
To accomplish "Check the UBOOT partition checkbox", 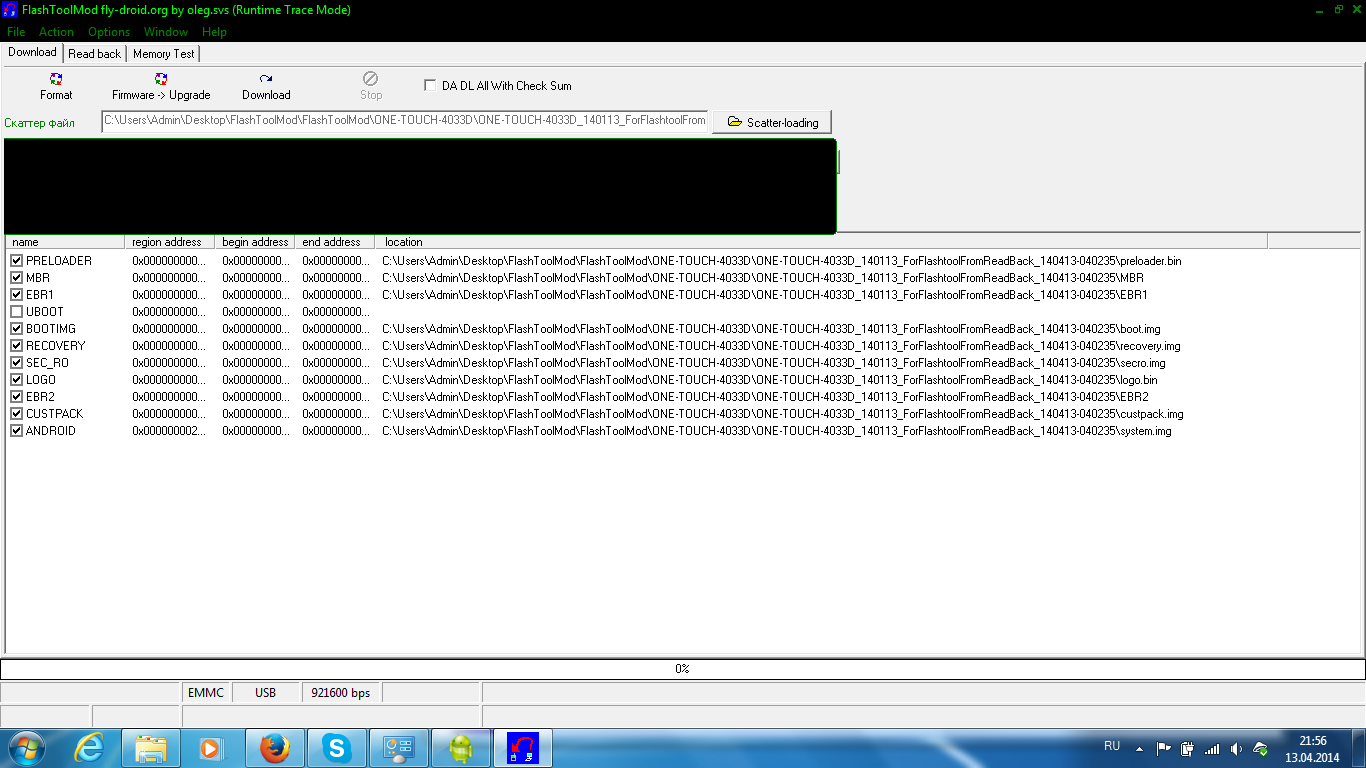I will 16,312.
